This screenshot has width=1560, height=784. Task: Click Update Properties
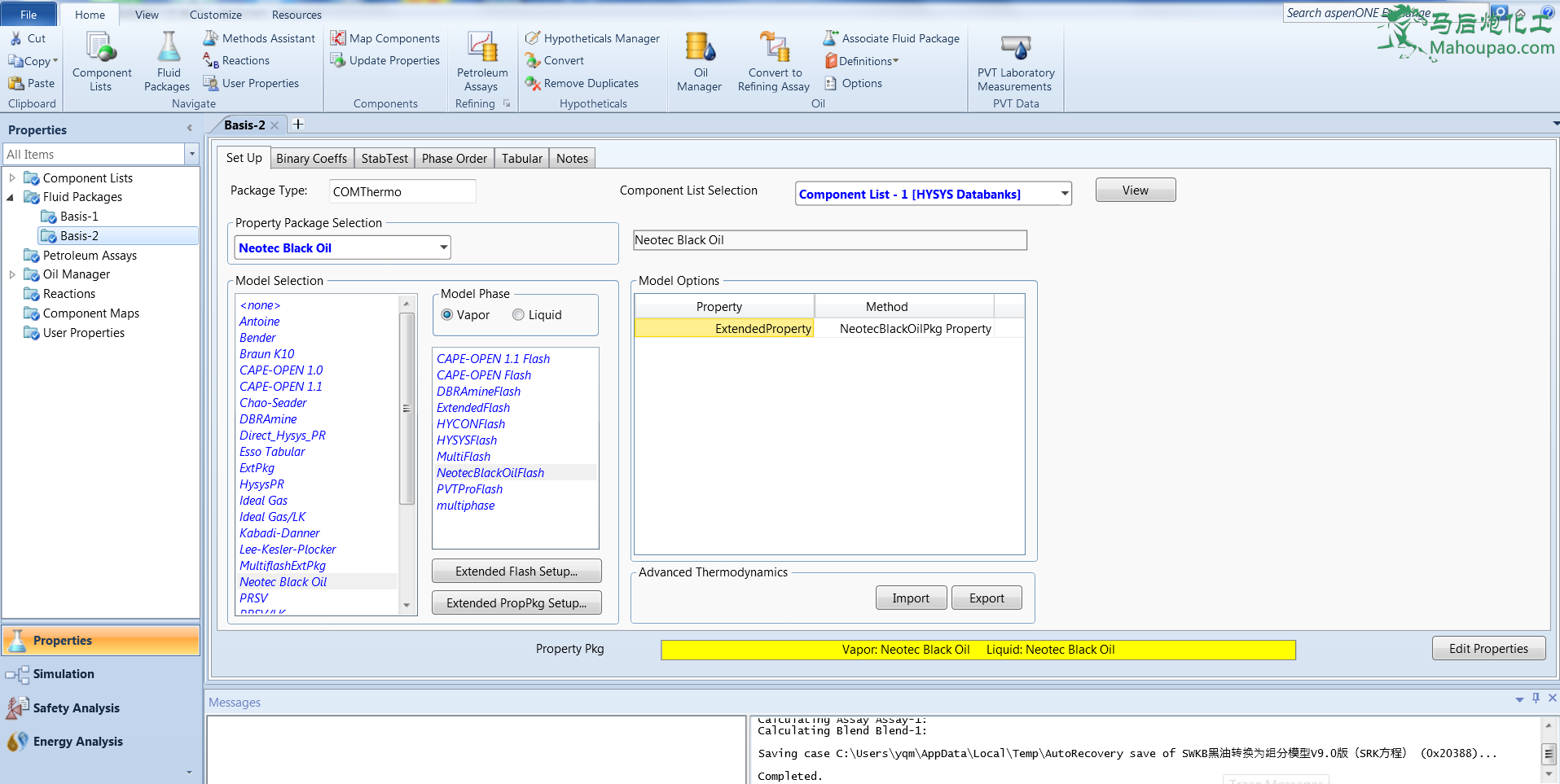pyautogui.click(x=385, y=60)
